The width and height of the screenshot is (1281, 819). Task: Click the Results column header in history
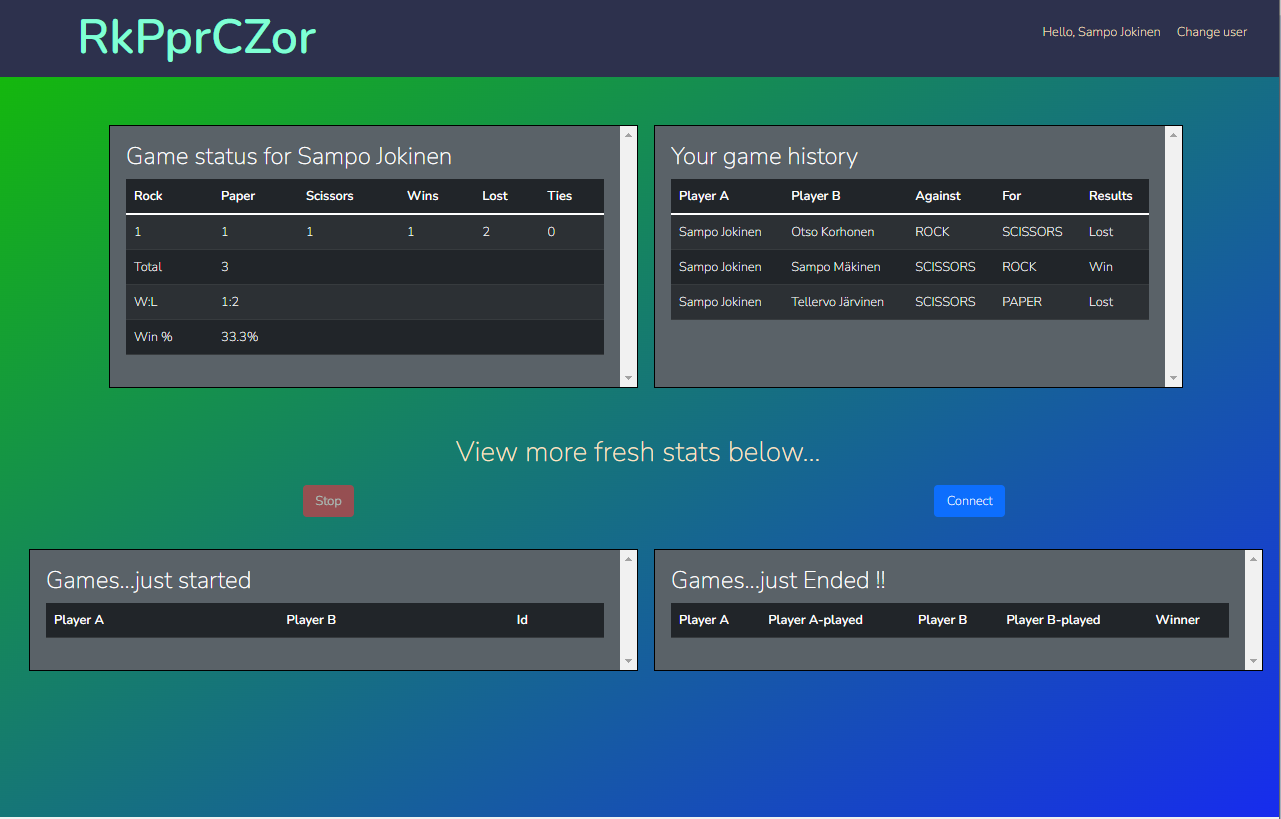[1110, 196]
